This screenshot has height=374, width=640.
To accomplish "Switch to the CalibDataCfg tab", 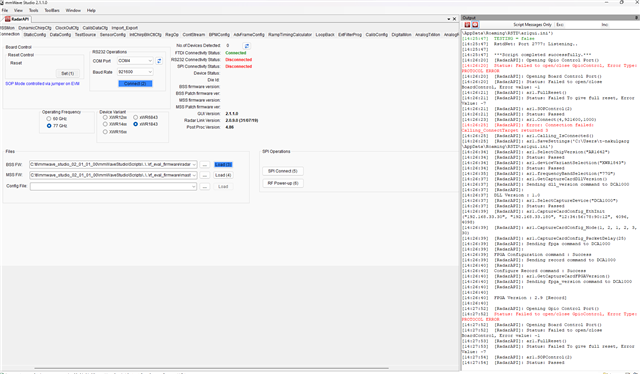I will pos(95,28).
